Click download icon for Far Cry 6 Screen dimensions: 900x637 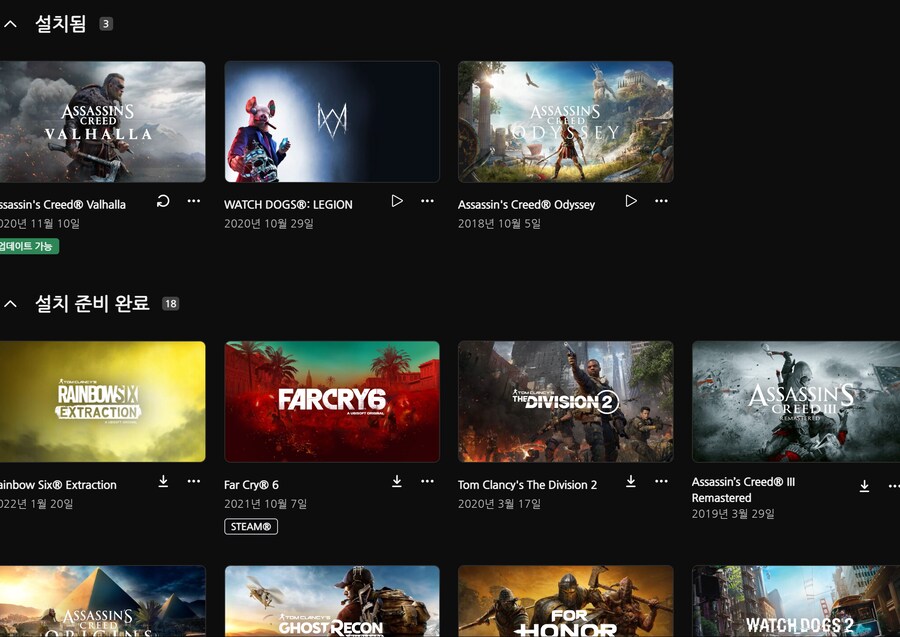pos(397,481)
